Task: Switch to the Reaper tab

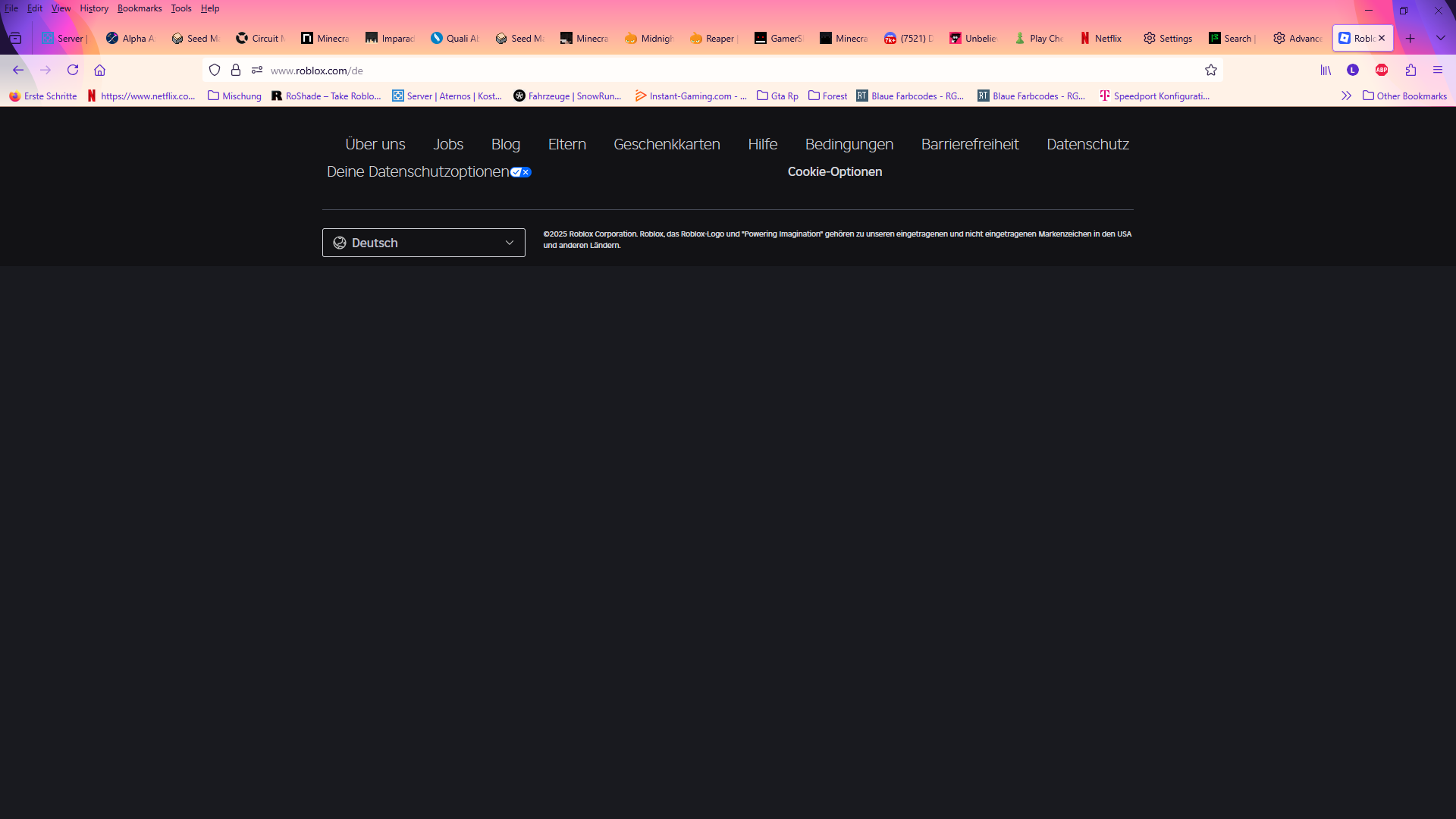Action: 714,38
